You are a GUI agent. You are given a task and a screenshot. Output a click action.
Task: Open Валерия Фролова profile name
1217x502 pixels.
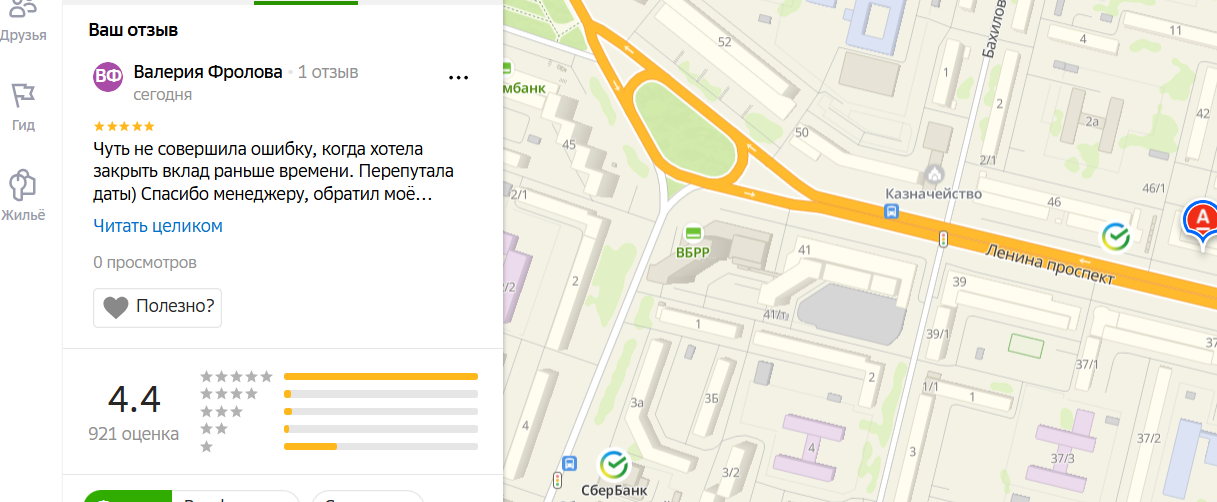click(208, 73)
